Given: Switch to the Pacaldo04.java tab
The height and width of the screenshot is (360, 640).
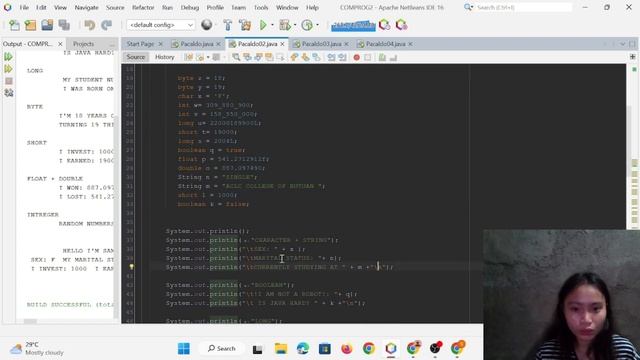Looking at the screenshot, I should 385,44.
